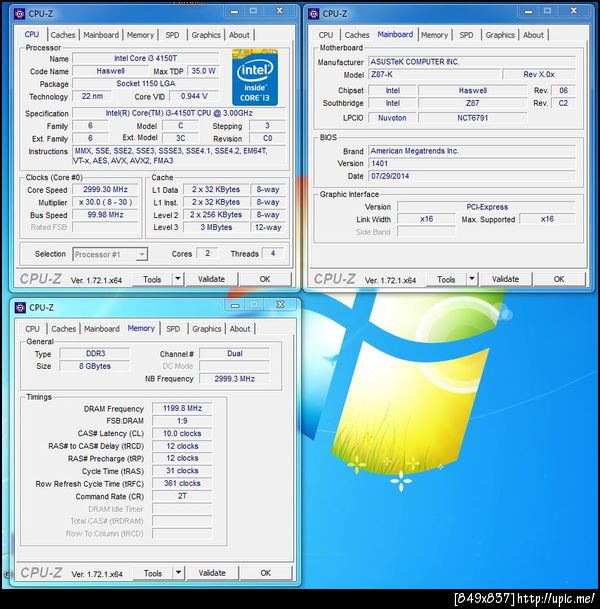
Task: Click OK button in Memory window
Action: (x=266, y=572)
